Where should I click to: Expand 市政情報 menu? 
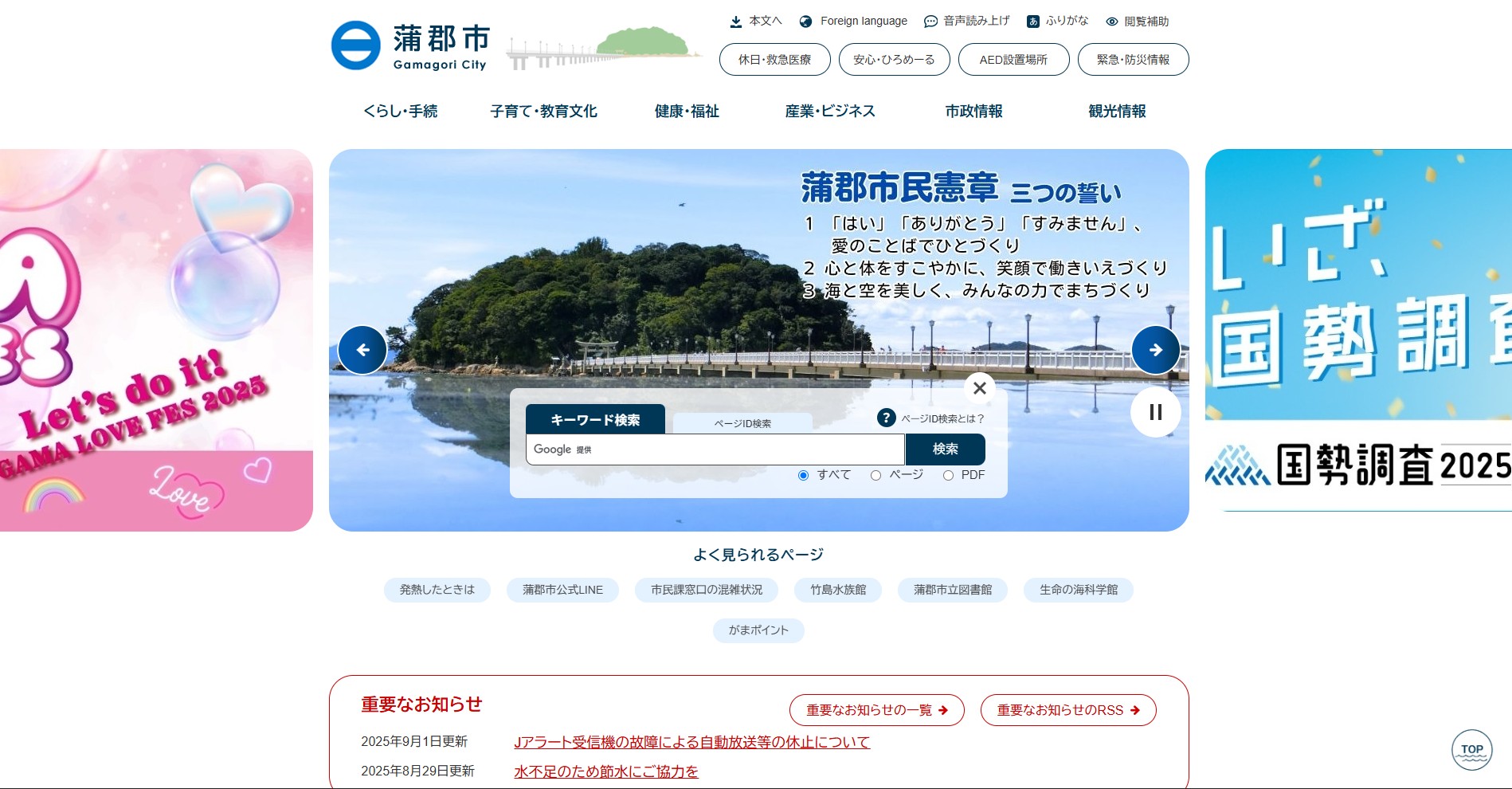pos(973,112)
